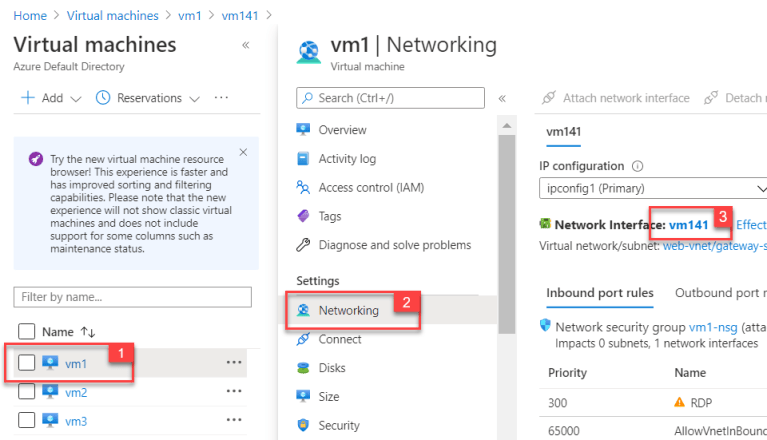Screen dimensions: 767x440
Task: Open vm3 row context ellipsis
Action: coord(234,419)
